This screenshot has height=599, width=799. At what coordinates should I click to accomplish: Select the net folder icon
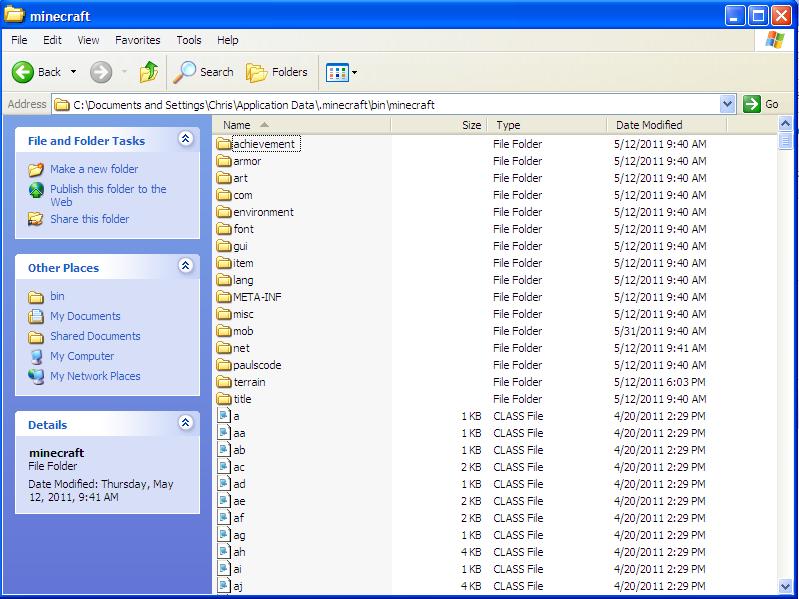click(224, 348)
